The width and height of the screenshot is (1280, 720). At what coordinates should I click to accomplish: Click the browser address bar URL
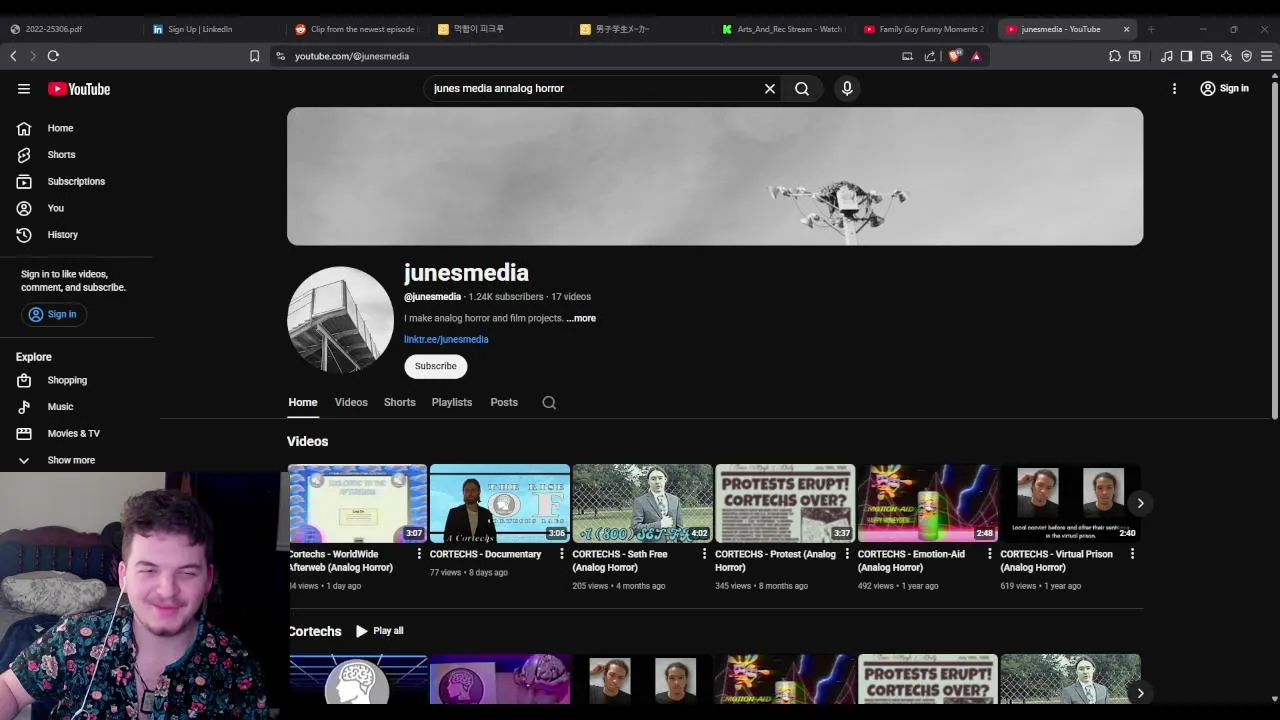[x=352, y=56]
